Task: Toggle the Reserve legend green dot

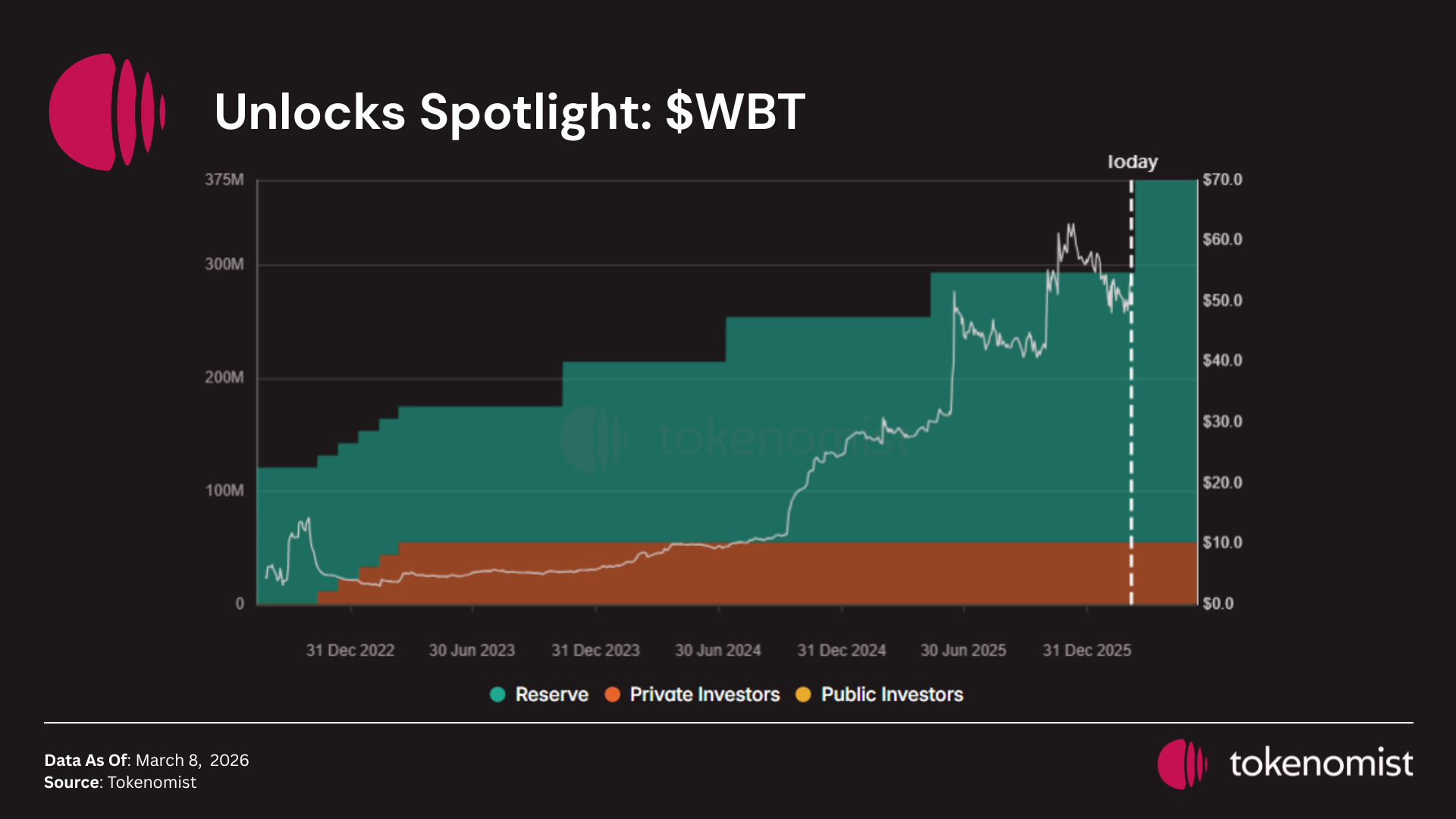Action: pos(497,695)
